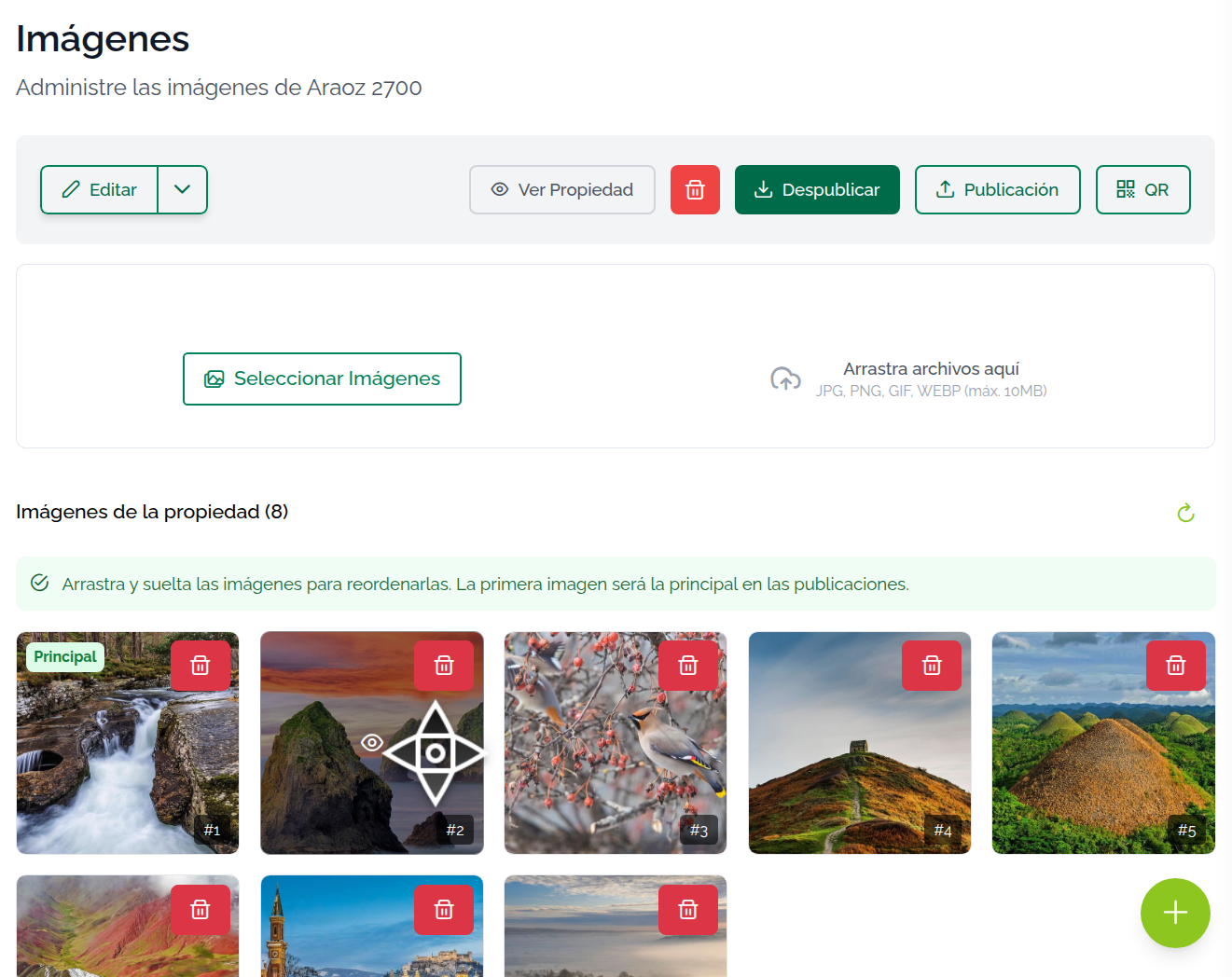Image resolution: width=1232 pixels, height=977 pixels.
Task: Delete image #3 with its trash icon
Action: (x=688, y=666)
